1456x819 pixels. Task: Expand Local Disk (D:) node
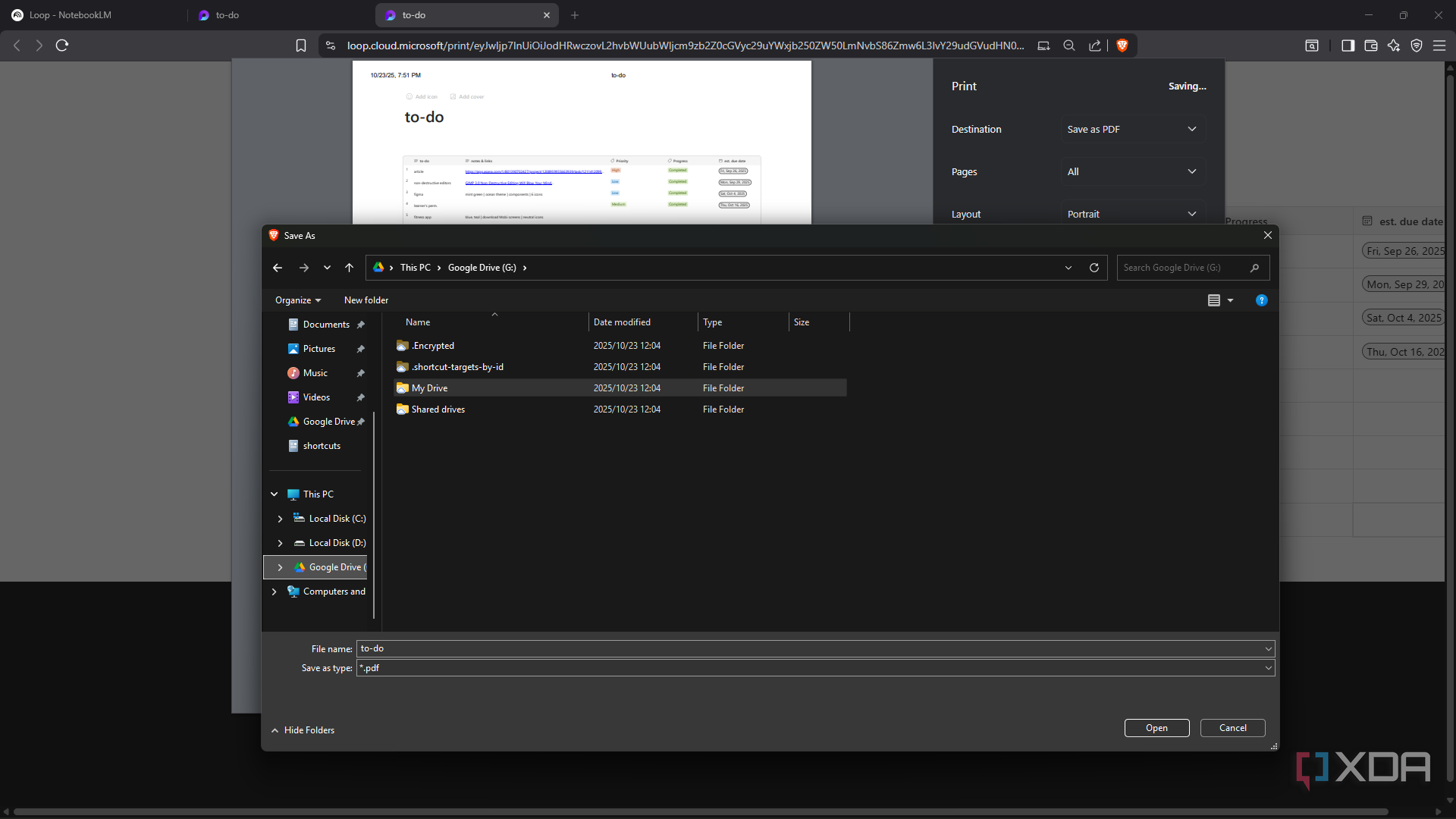coord(281,543)
